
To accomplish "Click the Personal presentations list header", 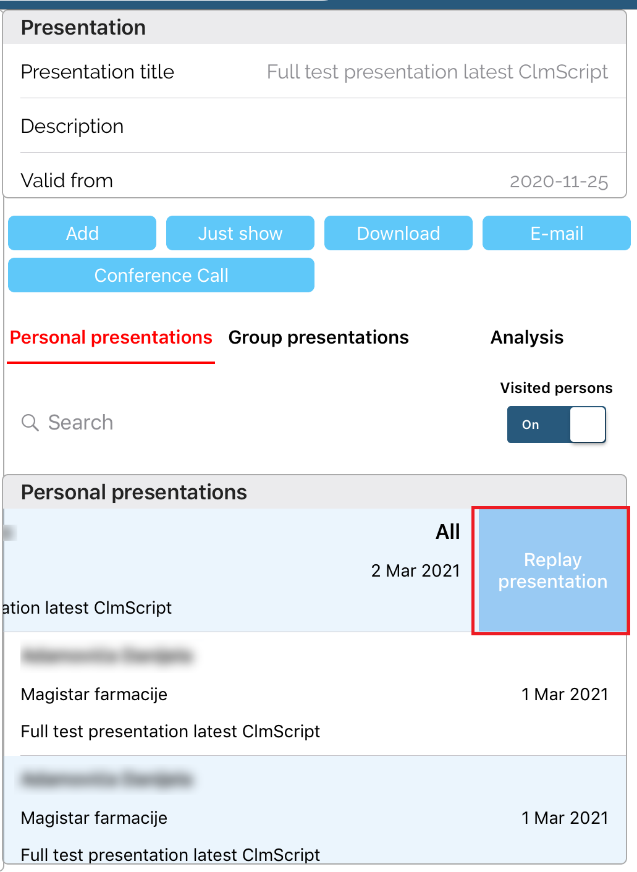I will pyautogui.click(x=318, y=492).
